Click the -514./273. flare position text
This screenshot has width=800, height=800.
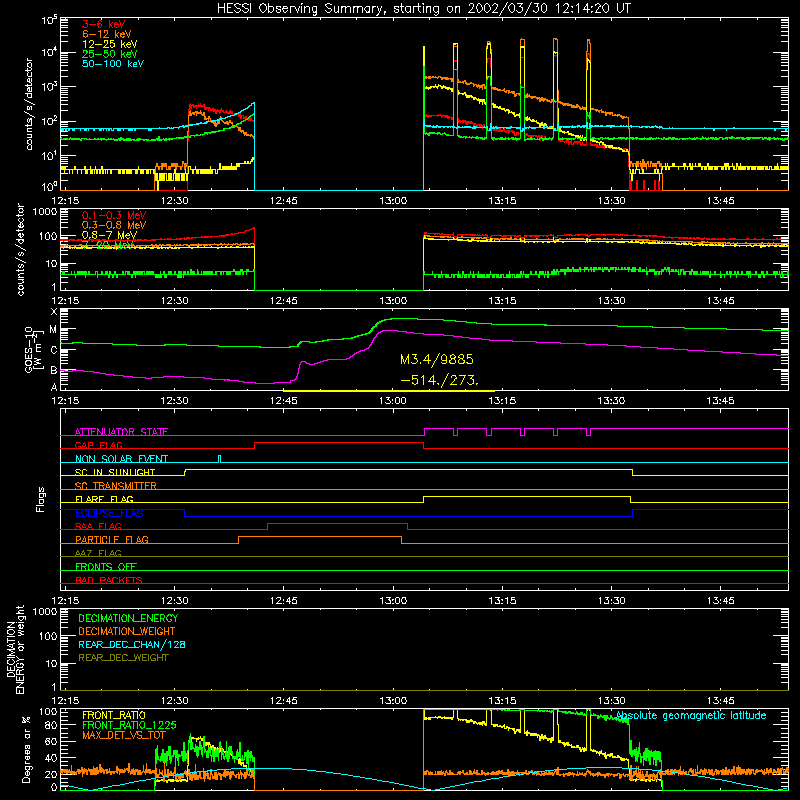[439, 380]
